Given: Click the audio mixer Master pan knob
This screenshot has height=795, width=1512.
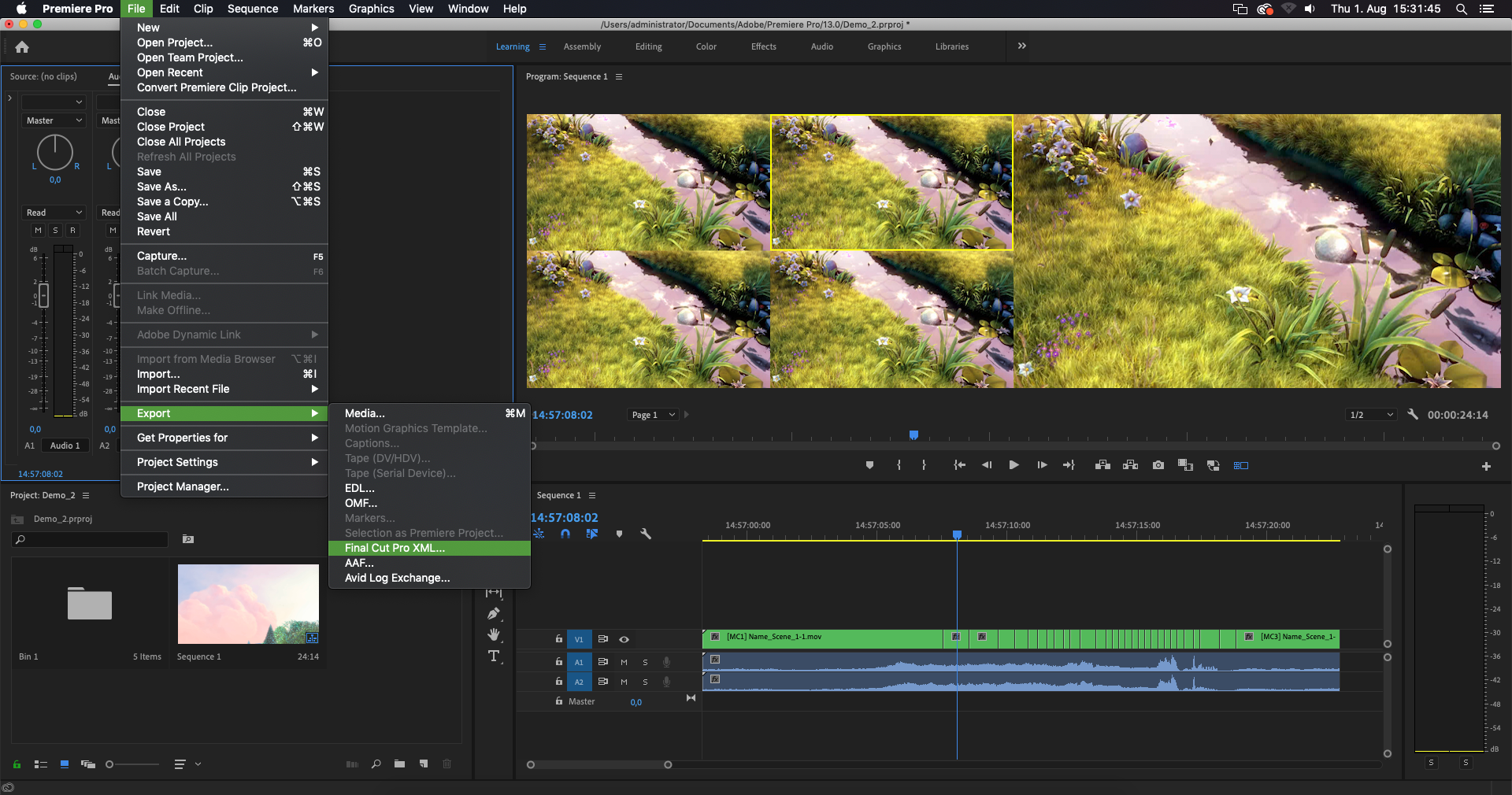Looking at the screenshot, I should click(x=55, y=153).
